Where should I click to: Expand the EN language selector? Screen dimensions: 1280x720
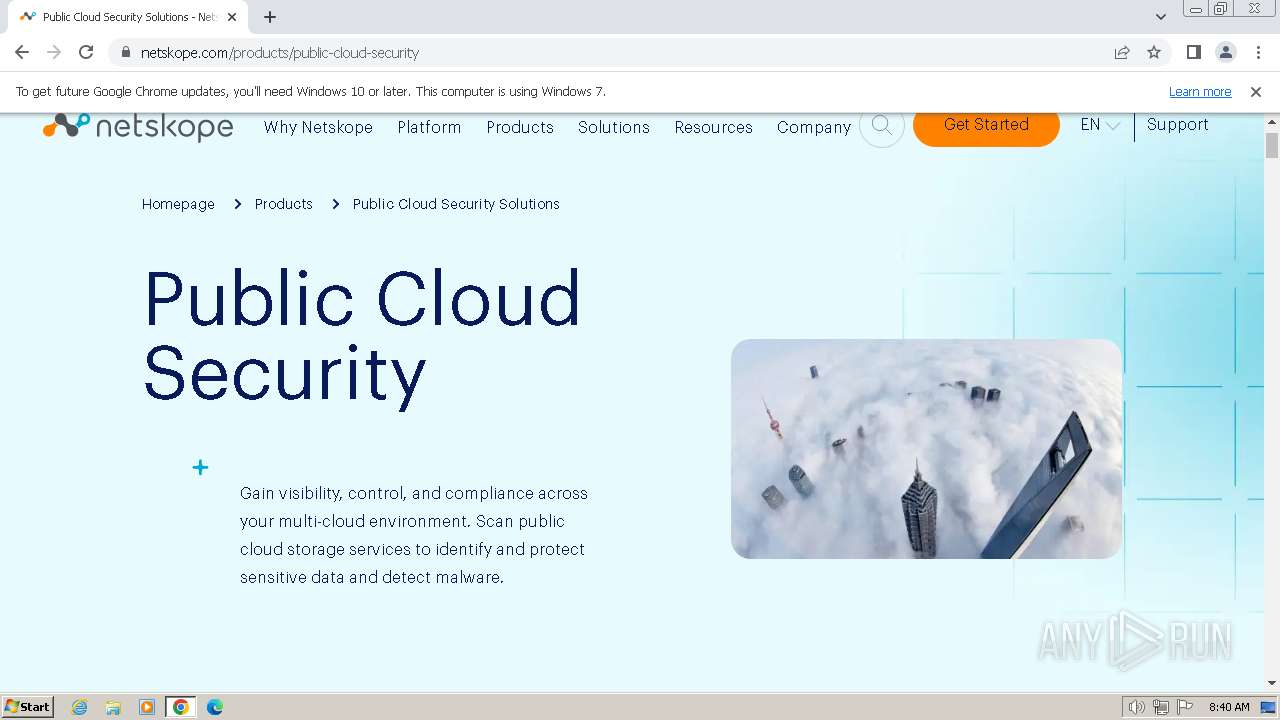[x=1100, y=125]
